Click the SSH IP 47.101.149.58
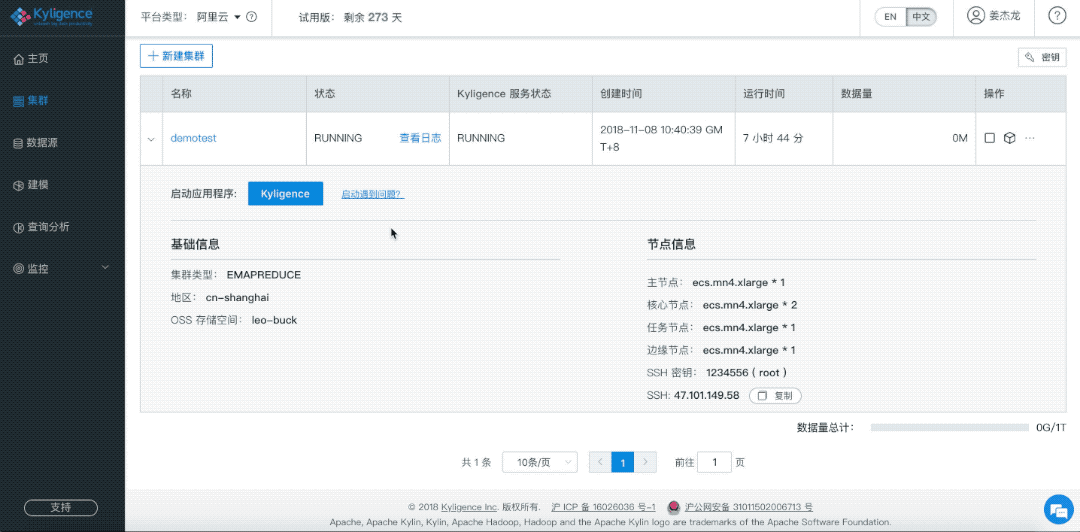 [x=707, y=396]
